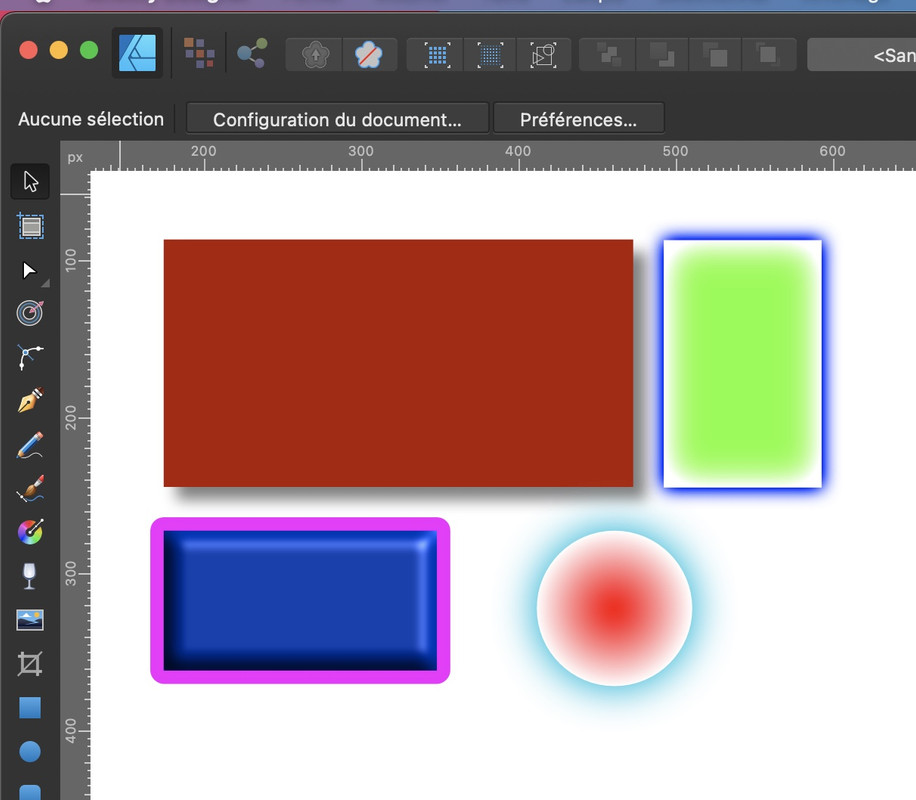Select the Transparency wine glass tool
916x800 pixels.
(29, 576)
